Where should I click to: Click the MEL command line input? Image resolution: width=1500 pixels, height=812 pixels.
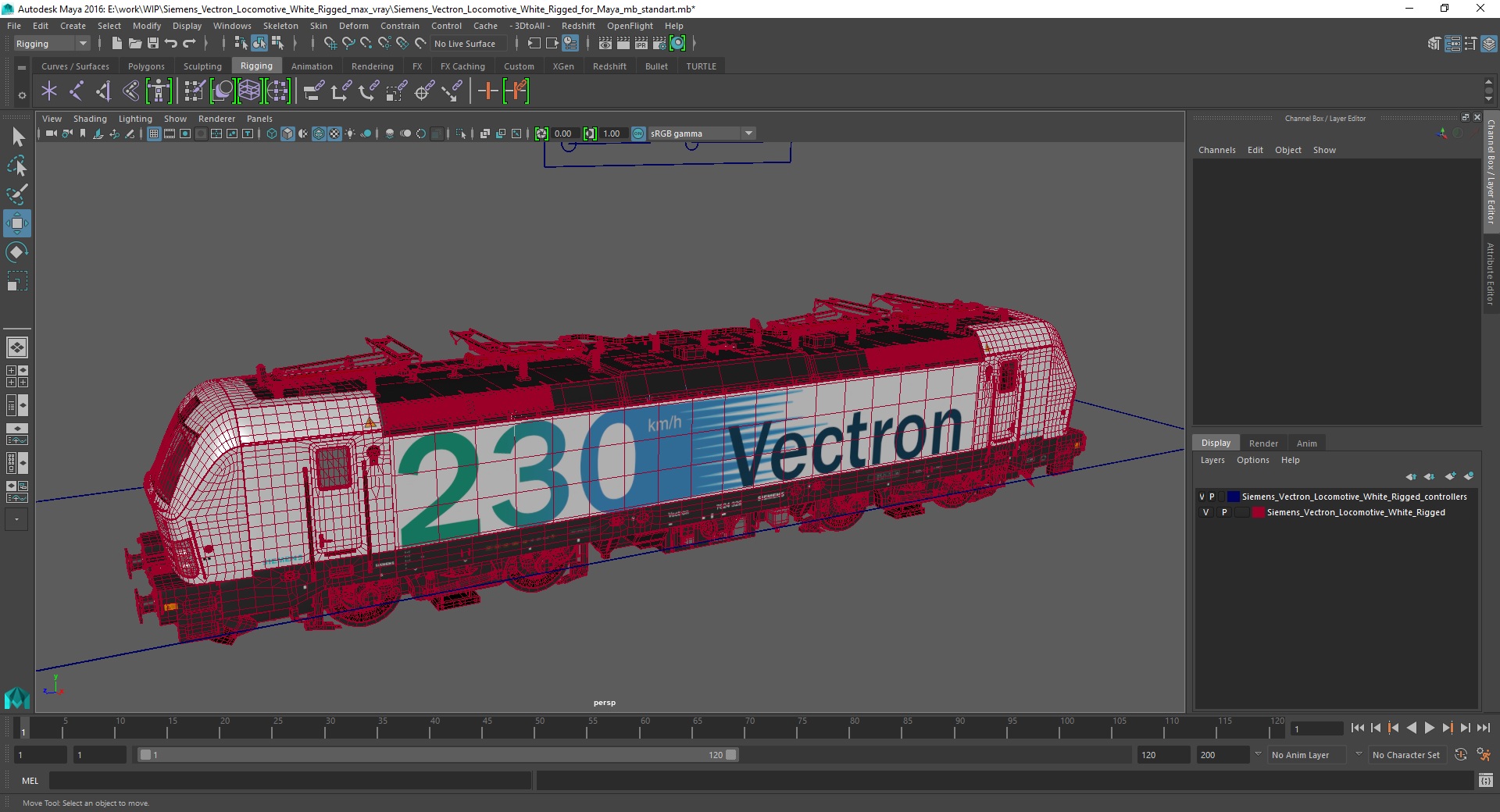(290, 780)
